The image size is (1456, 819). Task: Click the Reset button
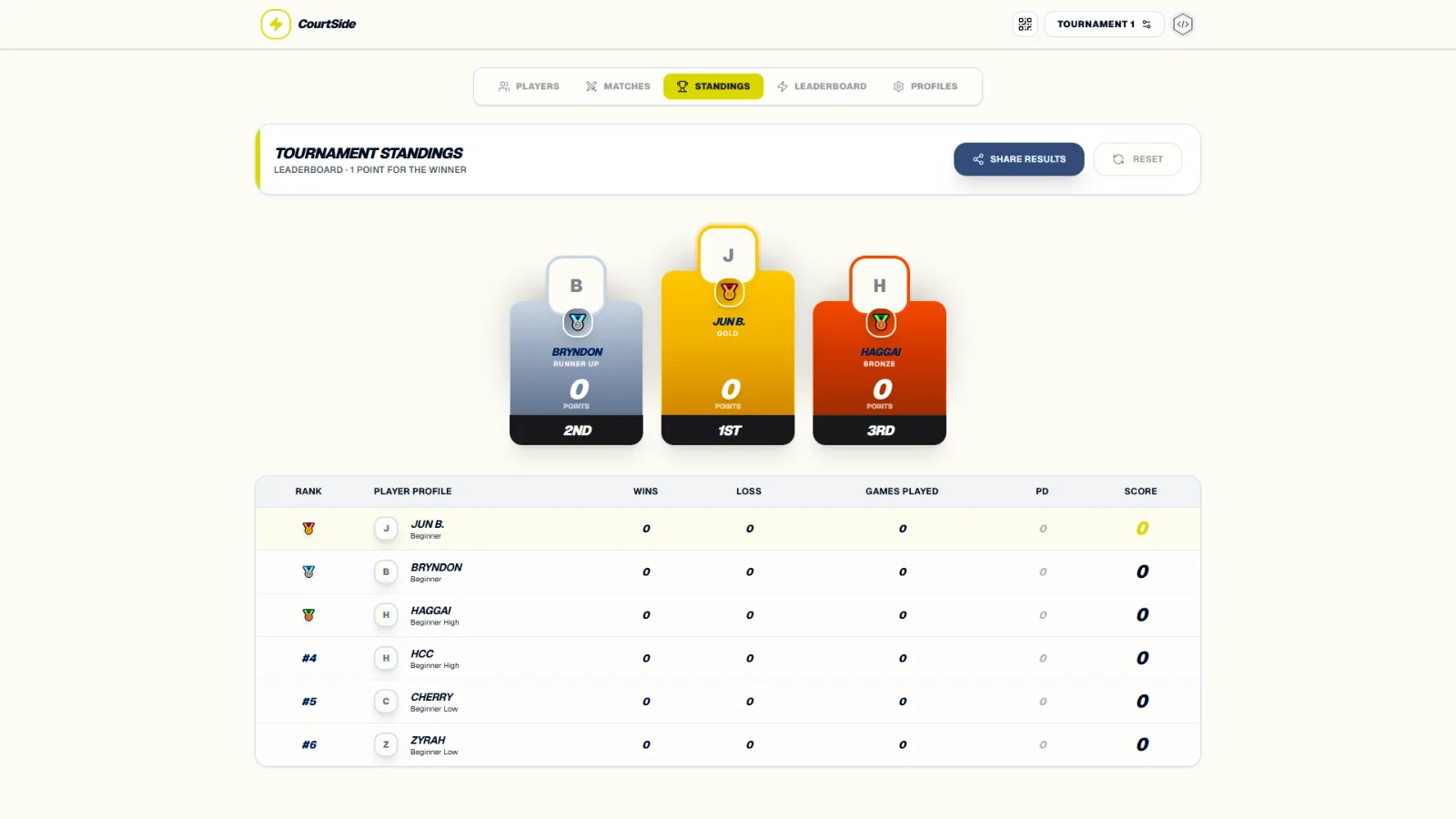tap(1137, 159)
